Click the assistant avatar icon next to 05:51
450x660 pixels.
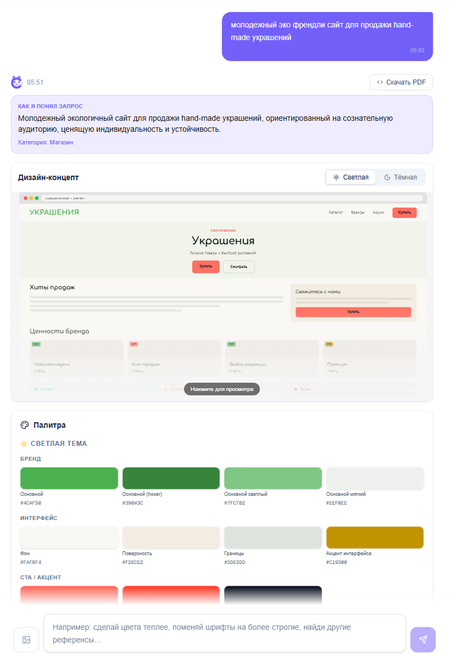pyautogui.click(x=16, y=82)
